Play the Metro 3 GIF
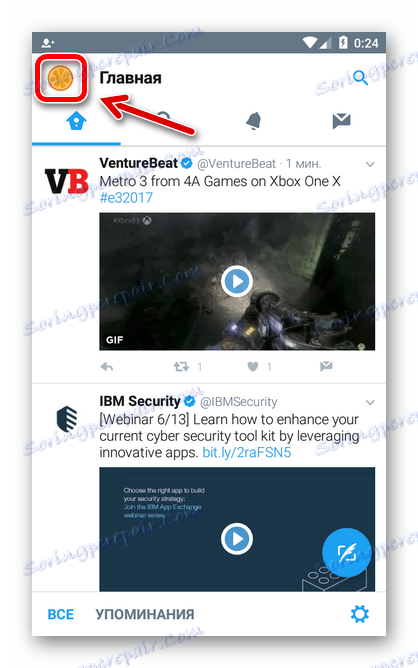The height and width of the screenshot is (668, 418). (x=237, y=281)
